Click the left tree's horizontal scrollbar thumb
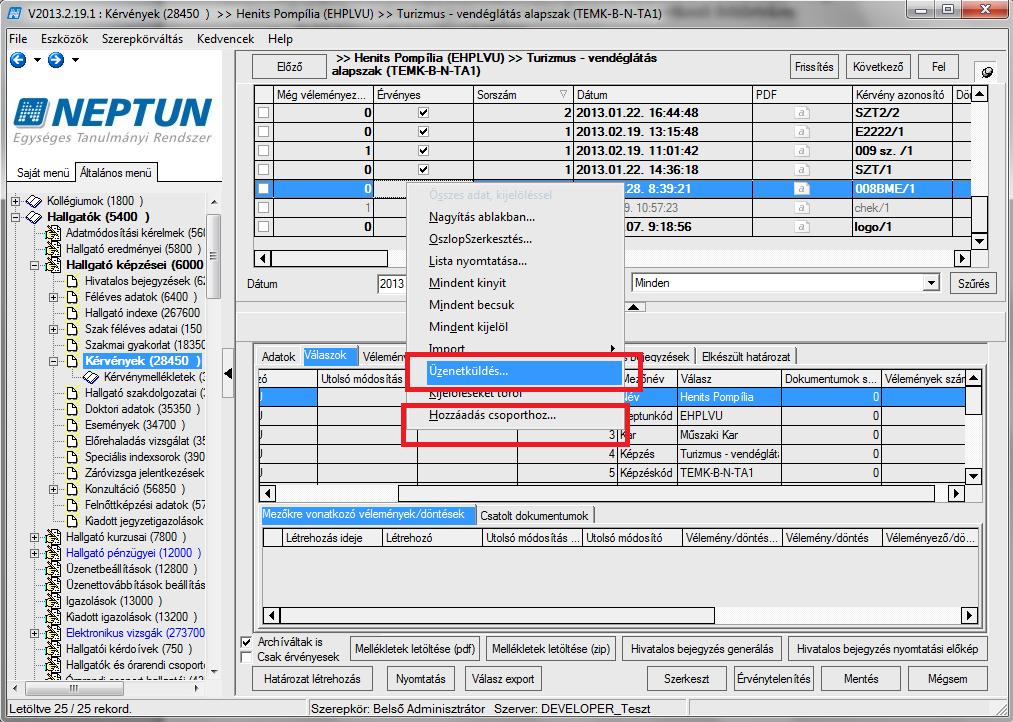1013x722 pixels. 72,689
